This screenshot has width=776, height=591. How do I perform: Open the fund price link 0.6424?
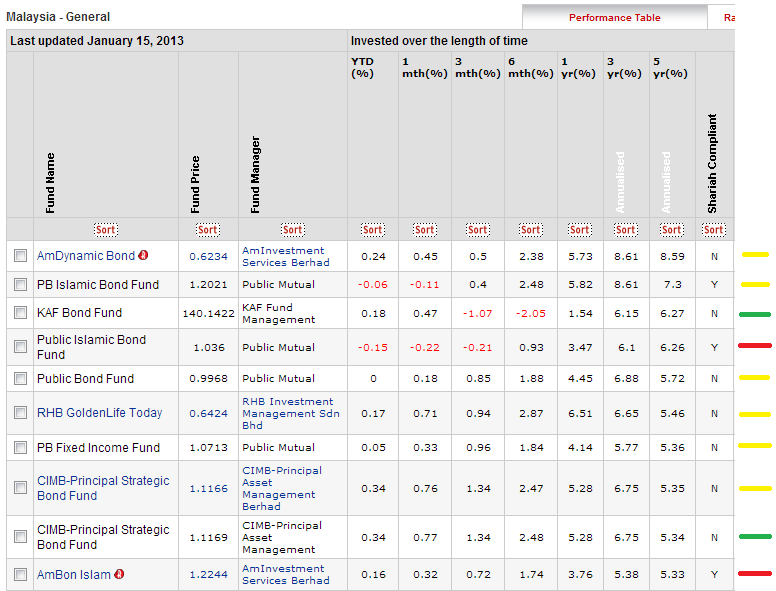pos(208,413)
